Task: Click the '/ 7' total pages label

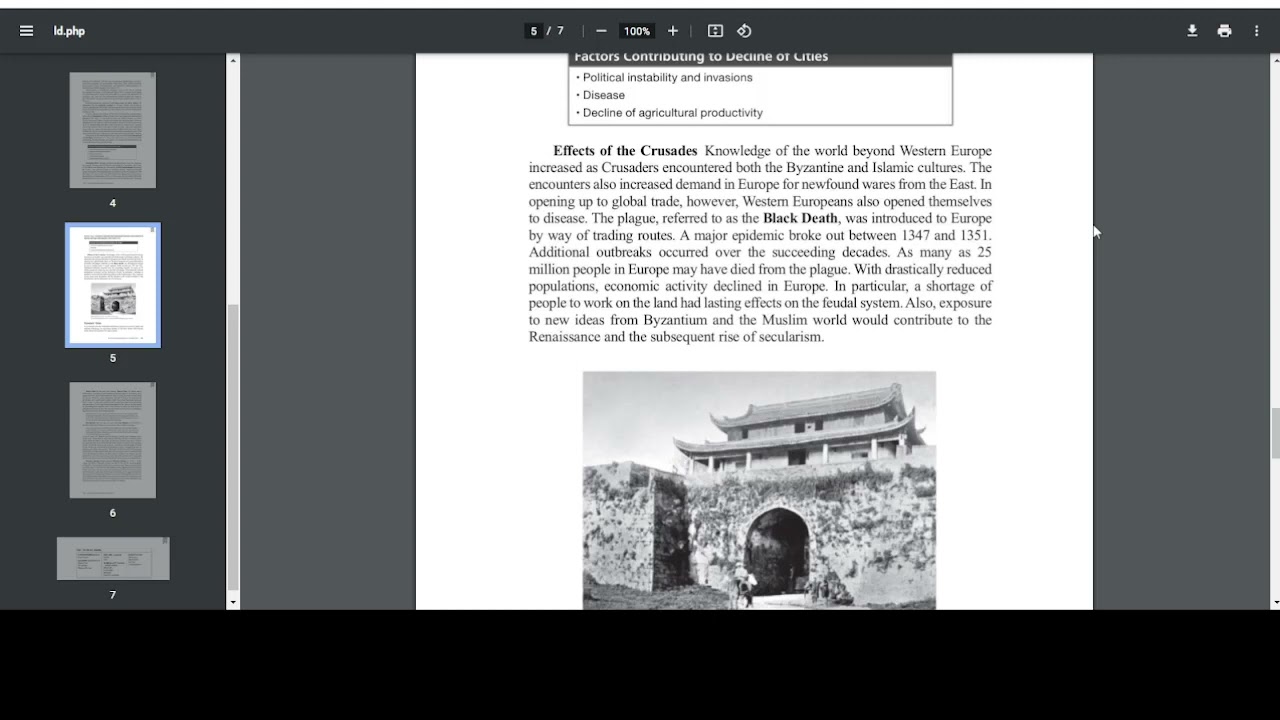Action: pyautogui.click(x=554, y=31)
